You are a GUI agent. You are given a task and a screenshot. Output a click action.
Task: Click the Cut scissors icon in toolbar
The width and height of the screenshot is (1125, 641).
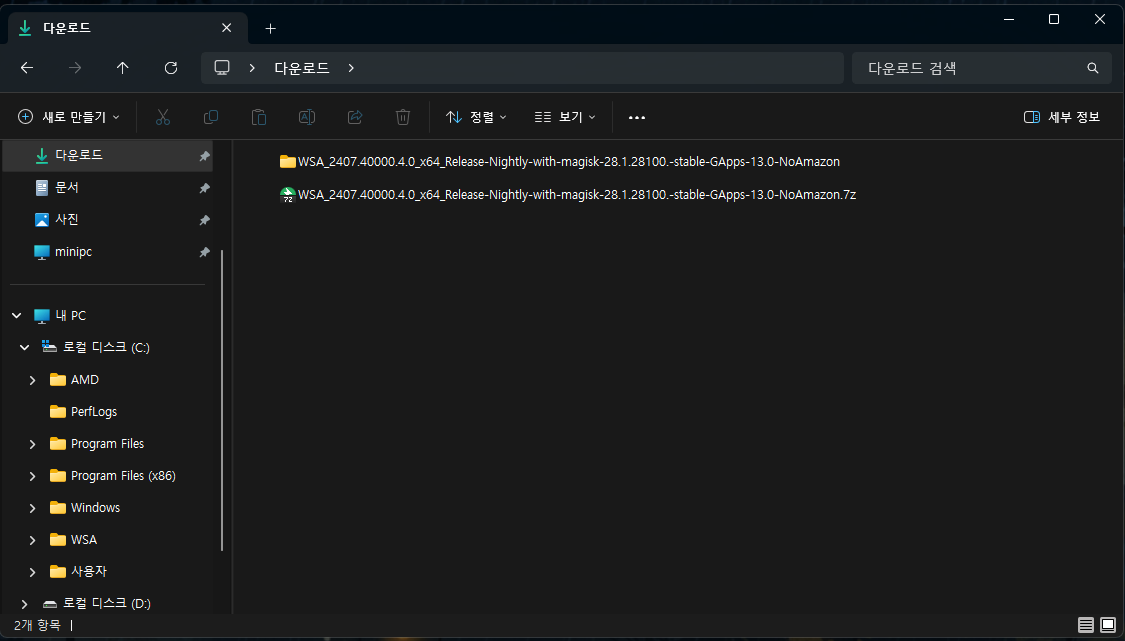(163, 117)
